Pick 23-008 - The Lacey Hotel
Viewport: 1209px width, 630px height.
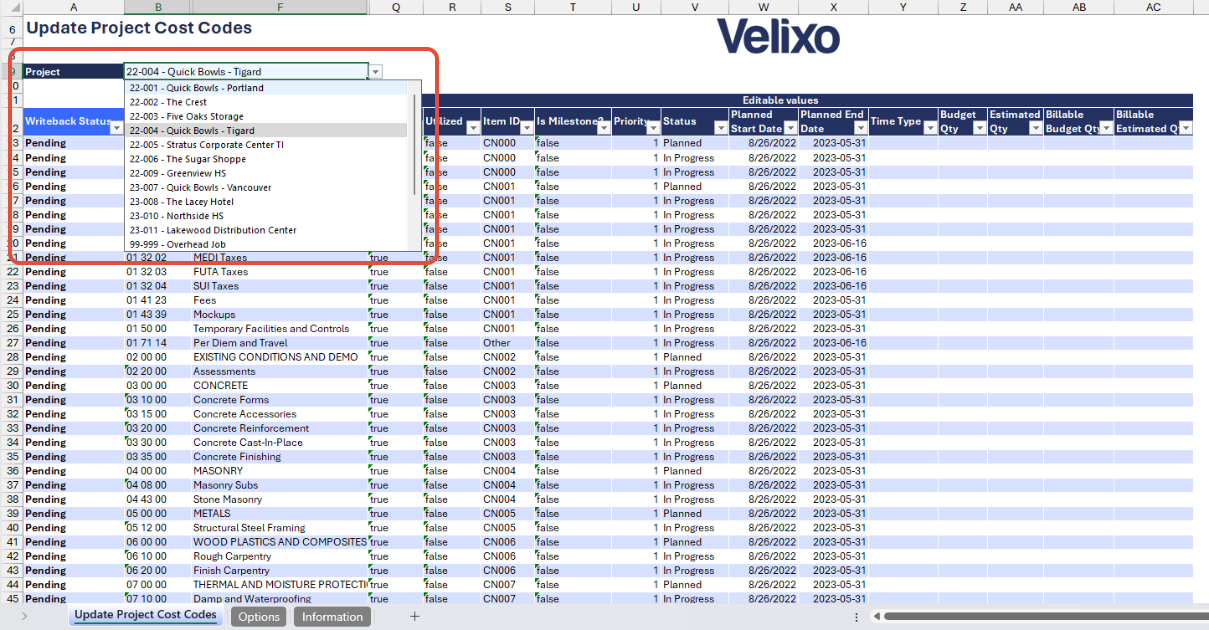click(267, 201)
